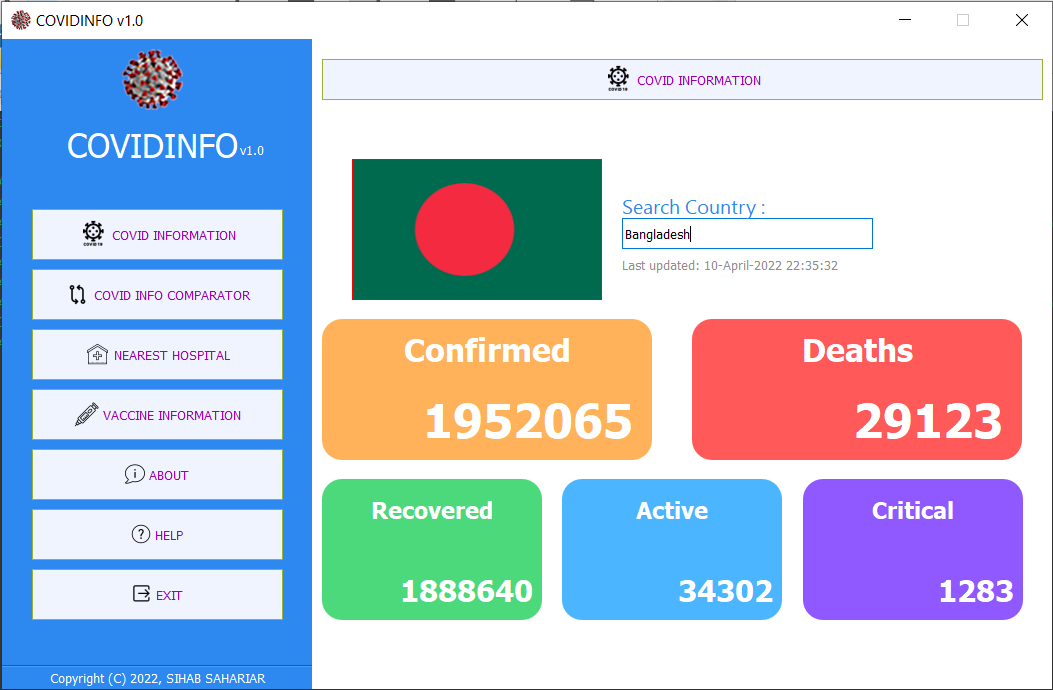Screen dimensions: 1053x690
Task: Open the COVID INFORMATION sidebar label
Action: tap(174, 236)
